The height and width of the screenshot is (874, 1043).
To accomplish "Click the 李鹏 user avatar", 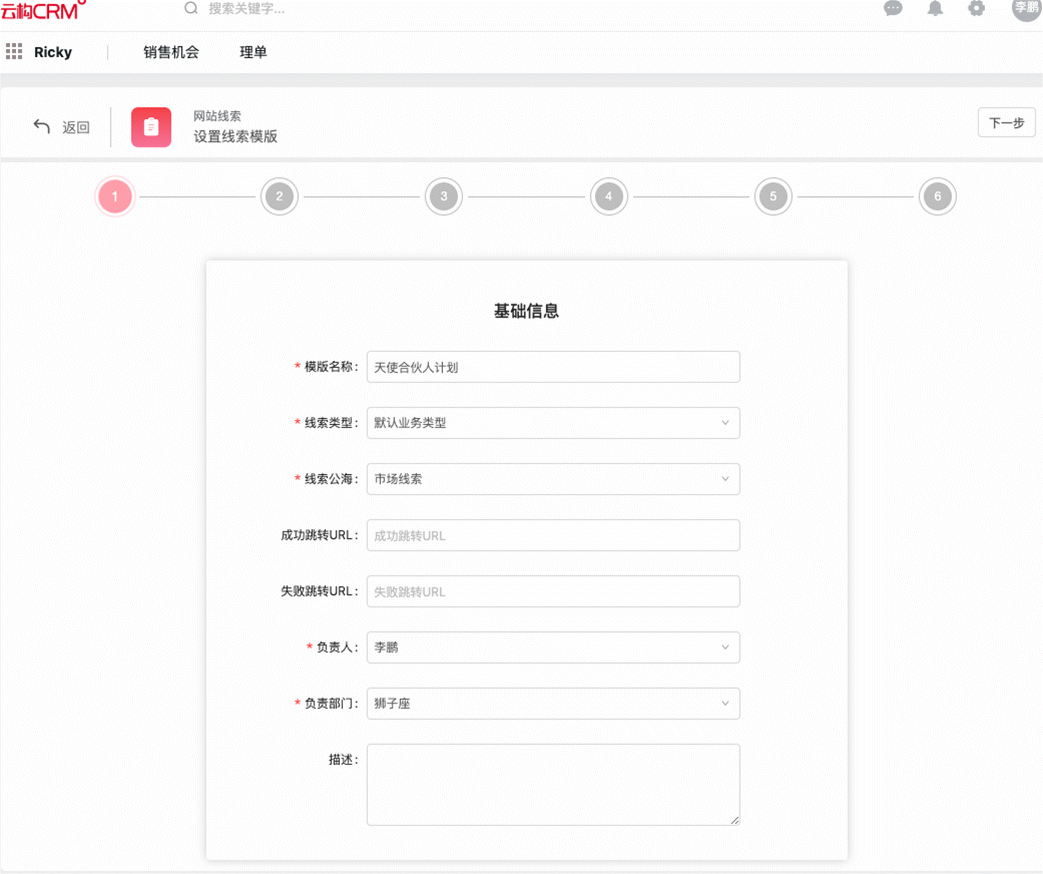I will 1026,8.
